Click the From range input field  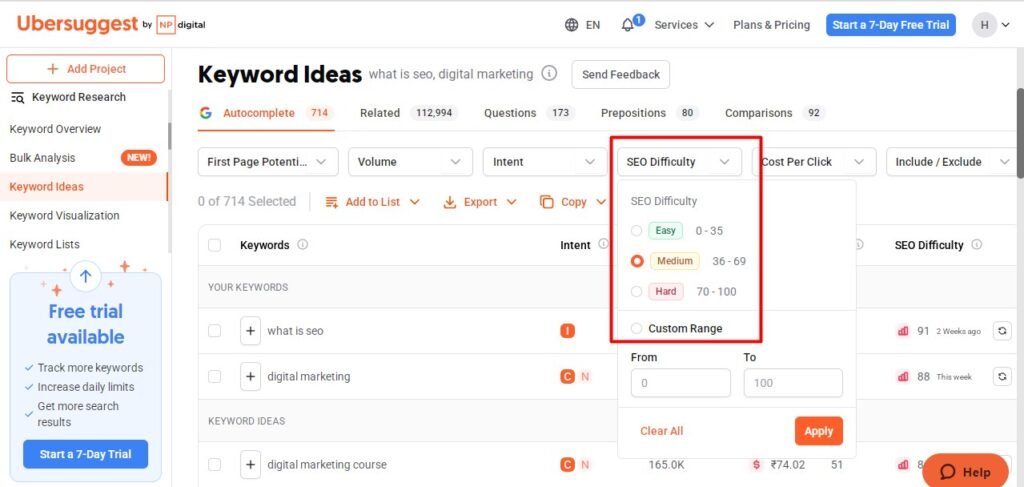680,383
